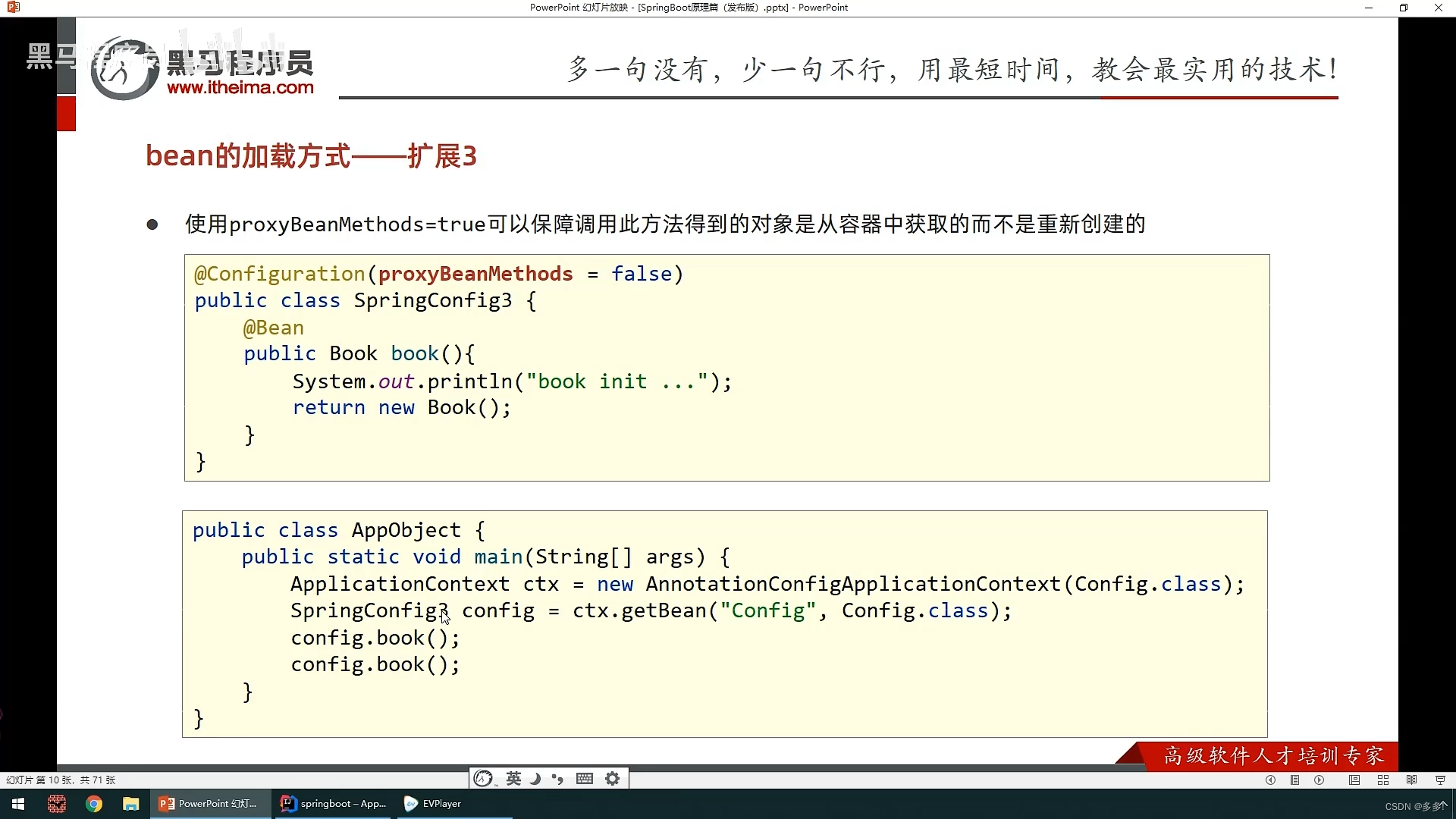Image resolution: width=1456 pixels, height=819 pixels.
Task: Click the 'public class SpringConfig3 {' line
Action: pos(366,301)
